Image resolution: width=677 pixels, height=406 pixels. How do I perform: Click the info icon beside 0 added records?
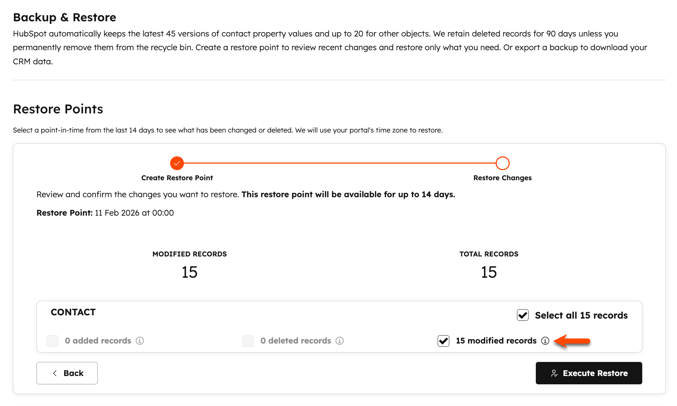pos(140,341)
